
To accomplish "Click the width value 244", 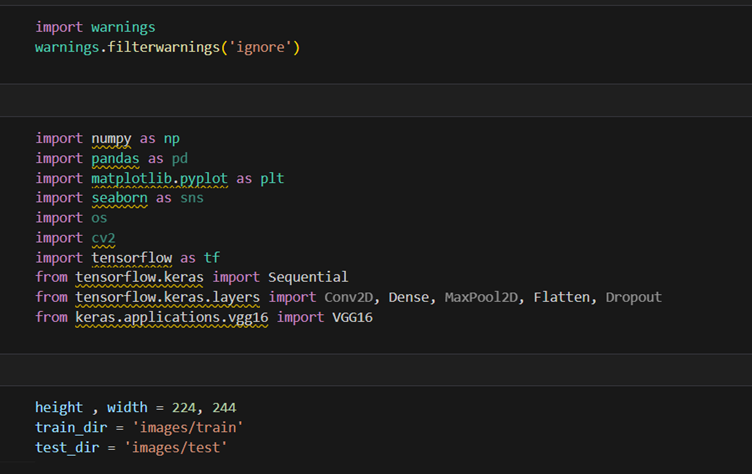I will [222, 408].
